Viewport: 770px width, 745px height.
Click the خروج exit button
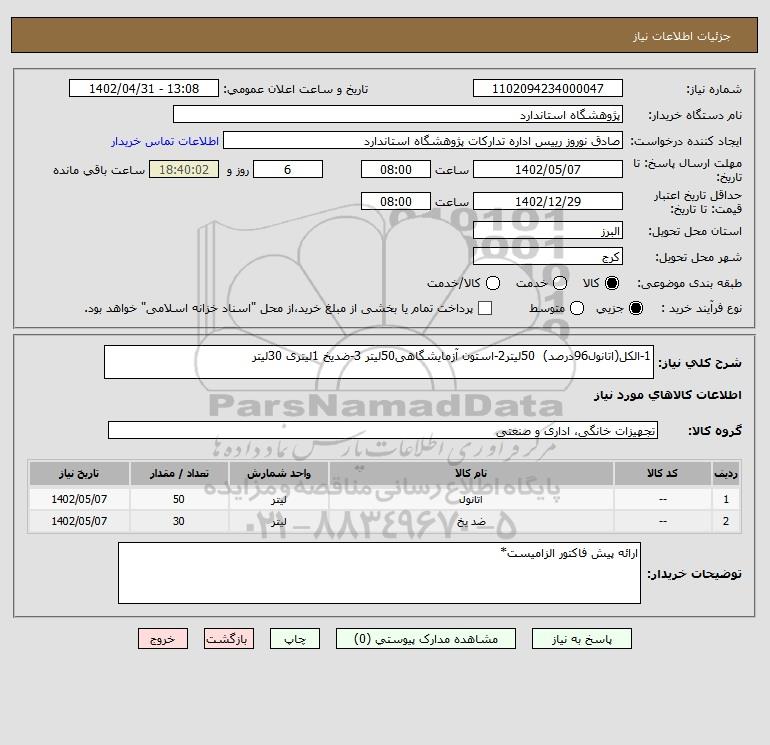click(163, 639)
